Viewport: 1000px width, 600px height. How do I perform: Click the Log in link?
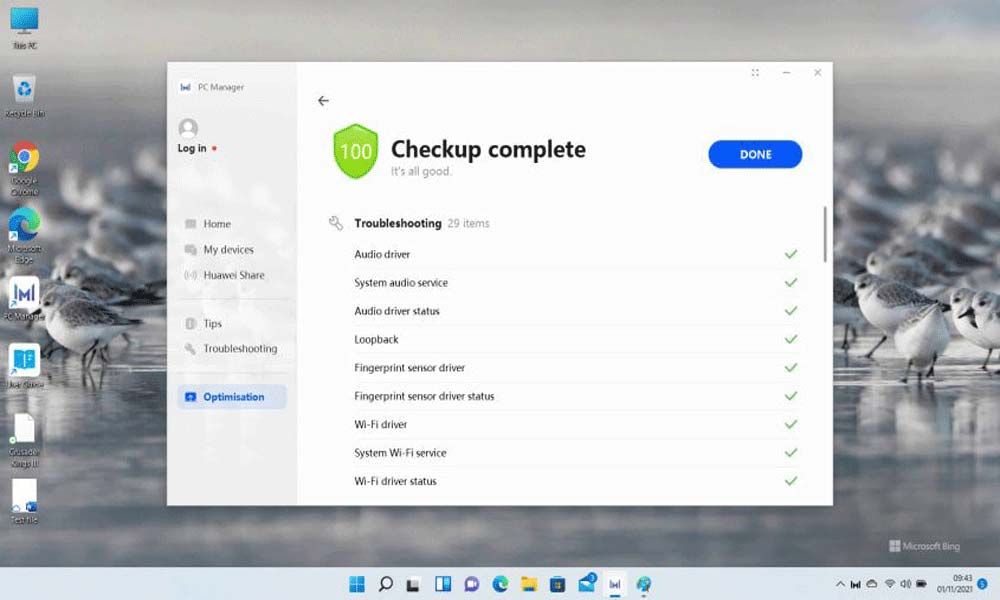point(192,149)
